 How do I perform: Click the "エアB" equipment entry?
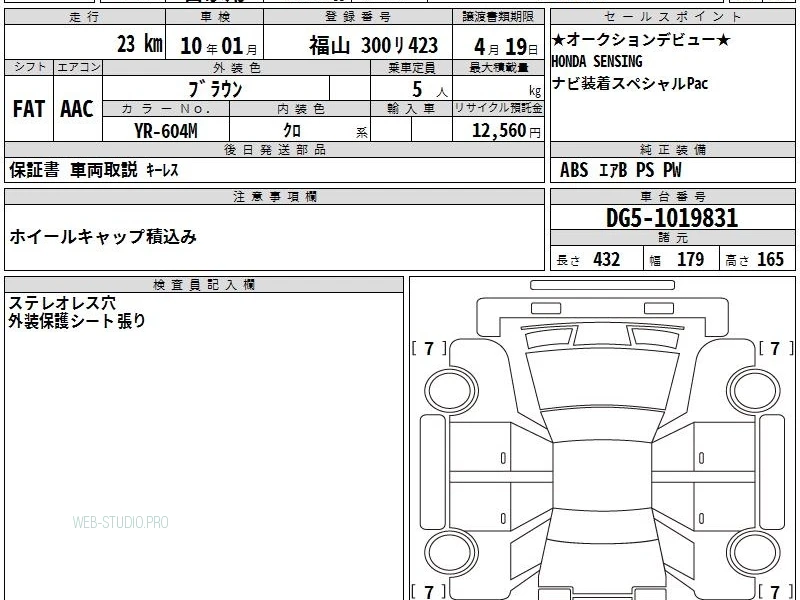pyautogui.click(x=613, y=170)
